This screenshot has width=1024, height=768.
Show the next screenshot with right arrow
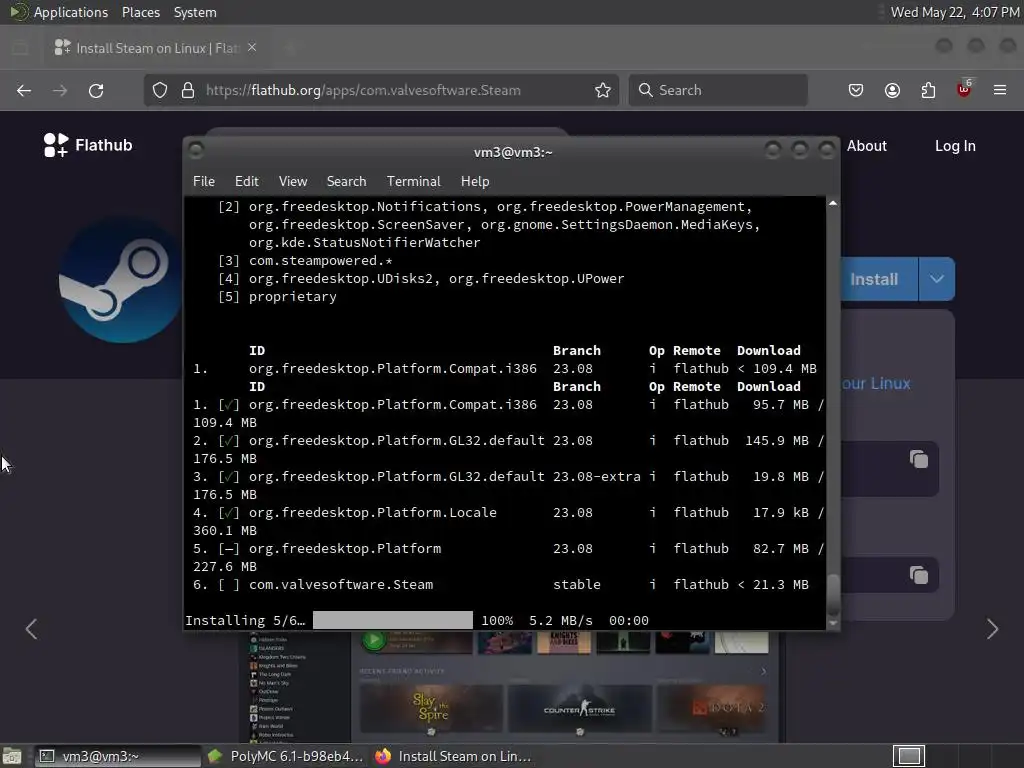pos(993,629)
